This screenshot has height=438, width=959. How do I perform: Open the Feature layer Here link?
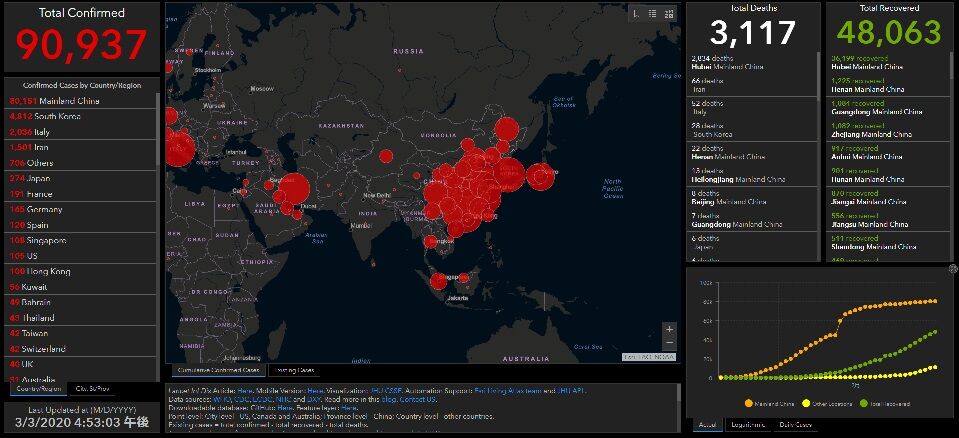(x=349, y=407)
